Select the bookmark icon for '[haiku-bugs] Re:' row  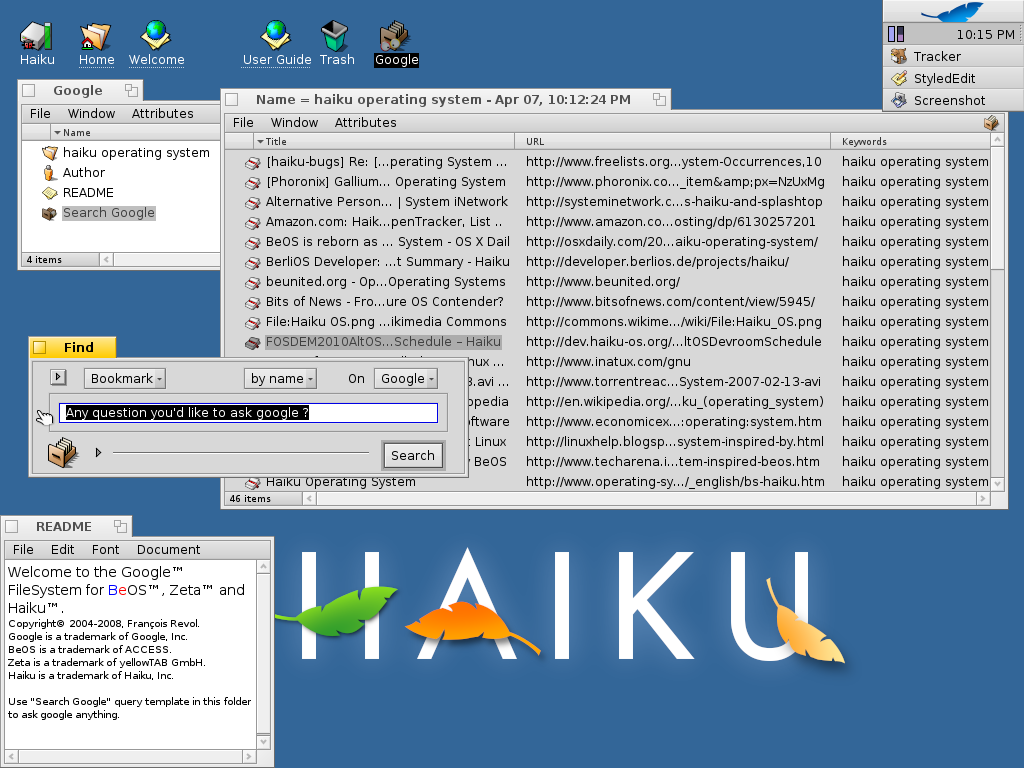(253, 163)
